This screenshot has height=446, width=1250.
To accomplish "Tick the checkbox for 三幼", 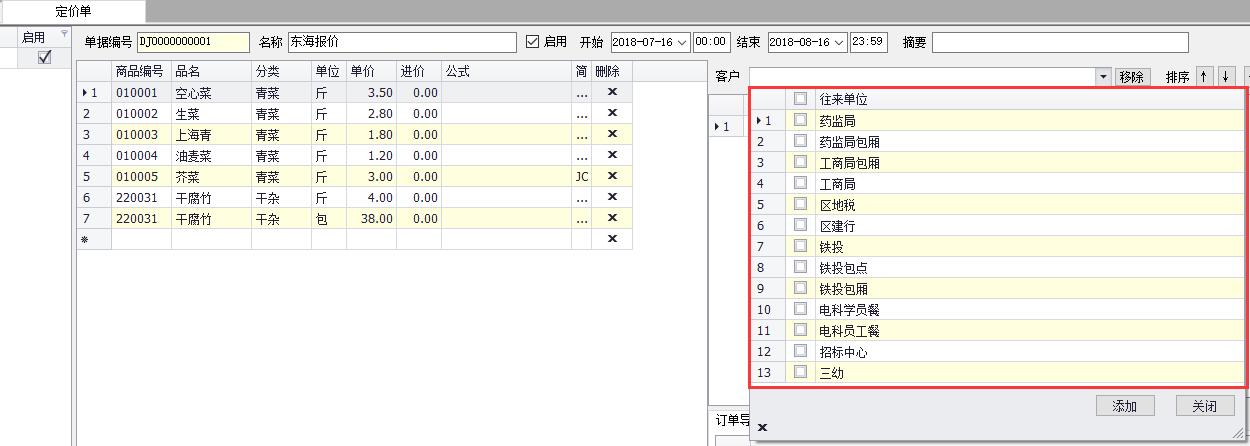I will pyautogui.click(x=800, y=372).
